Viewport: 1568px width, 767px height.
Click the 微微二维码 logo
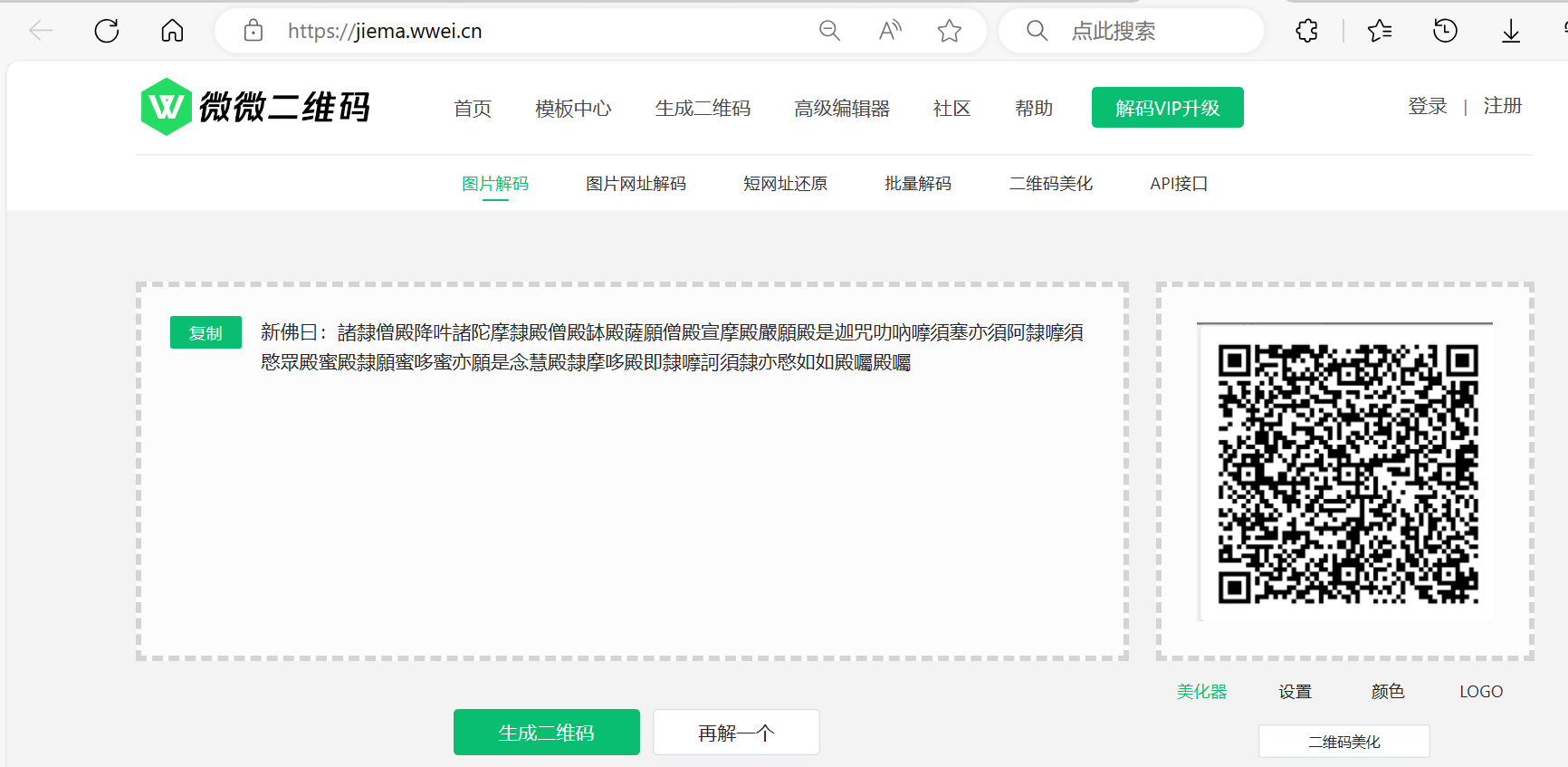point(255,107)
